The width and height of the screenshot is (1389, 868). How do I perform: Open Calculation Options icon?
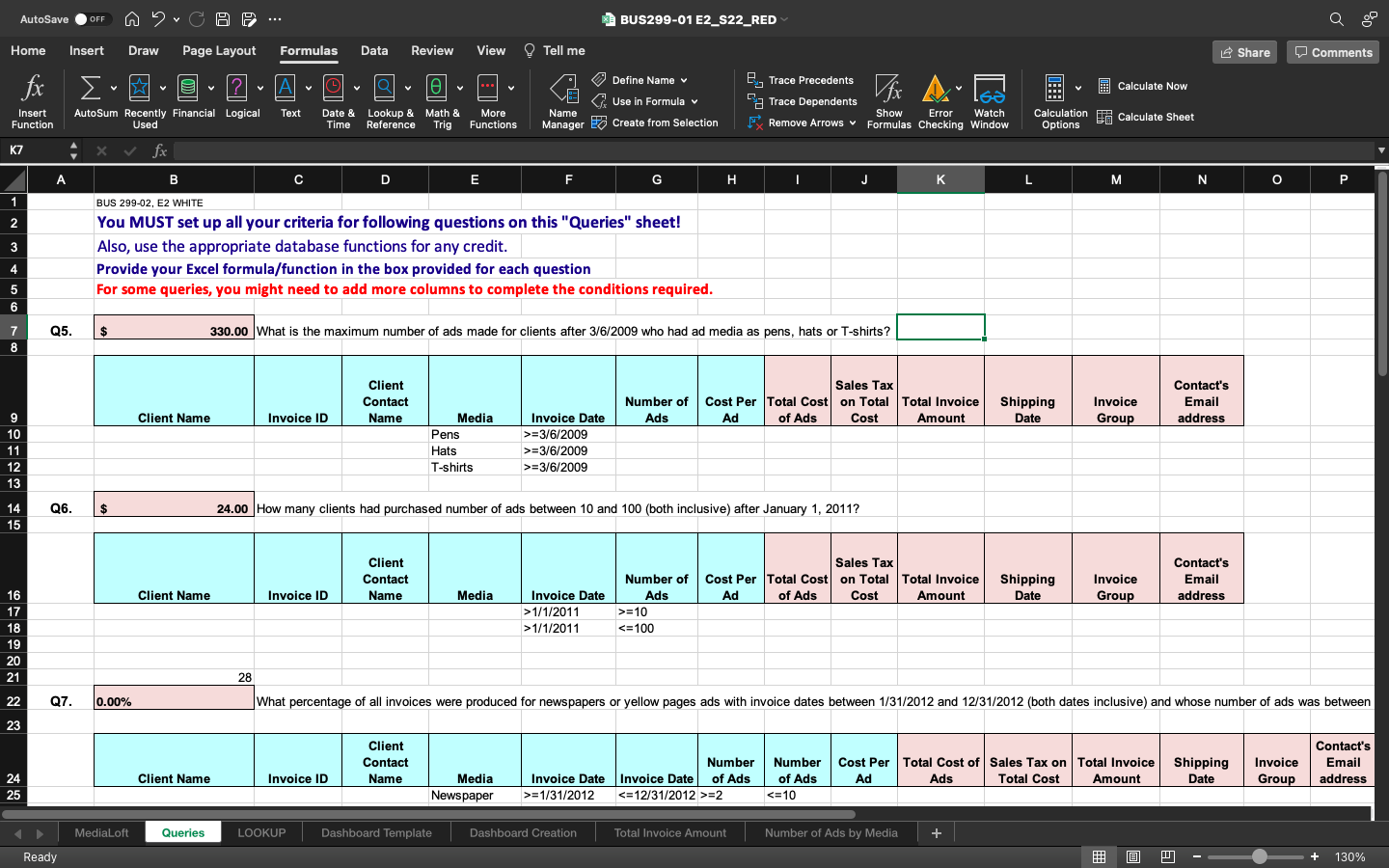1055,89
